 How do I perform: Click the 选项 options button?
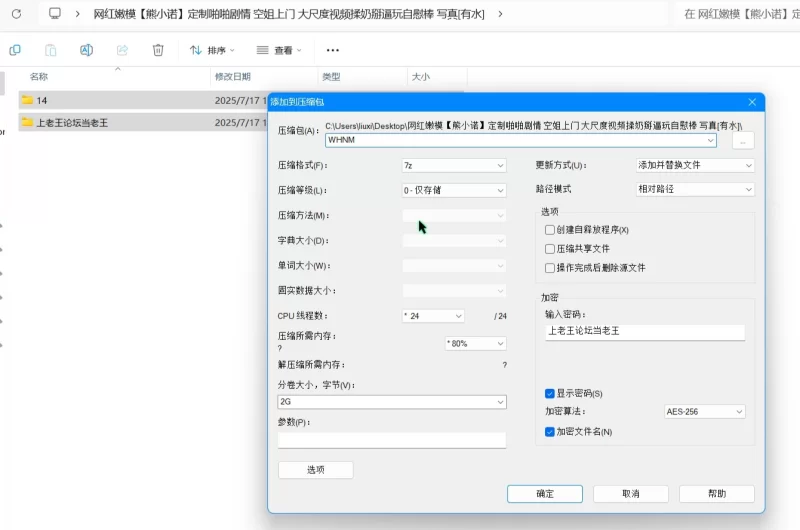click(315, 470)
